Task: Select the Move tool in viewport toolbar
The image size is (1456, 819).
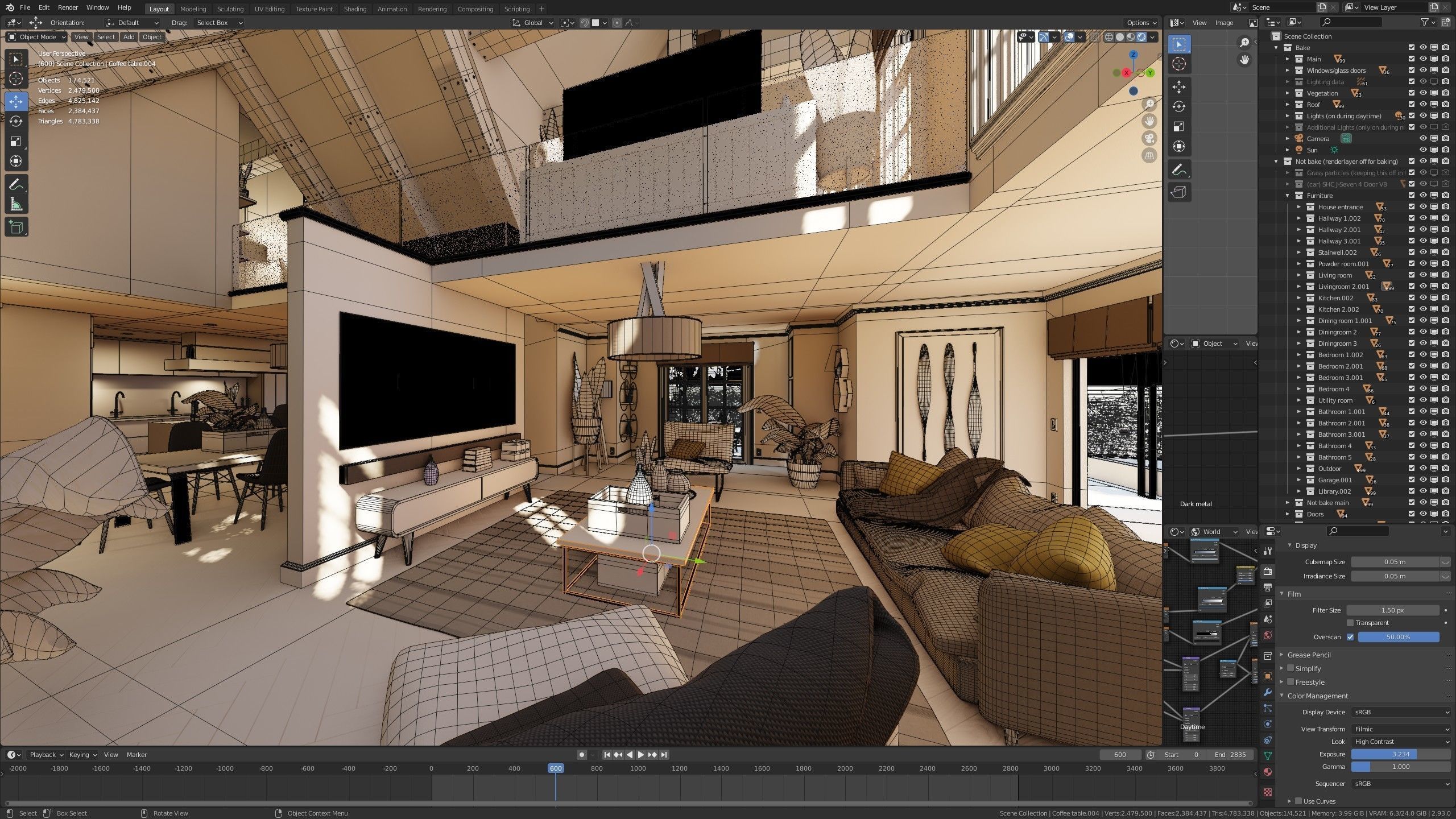Action: click(16, 101)
